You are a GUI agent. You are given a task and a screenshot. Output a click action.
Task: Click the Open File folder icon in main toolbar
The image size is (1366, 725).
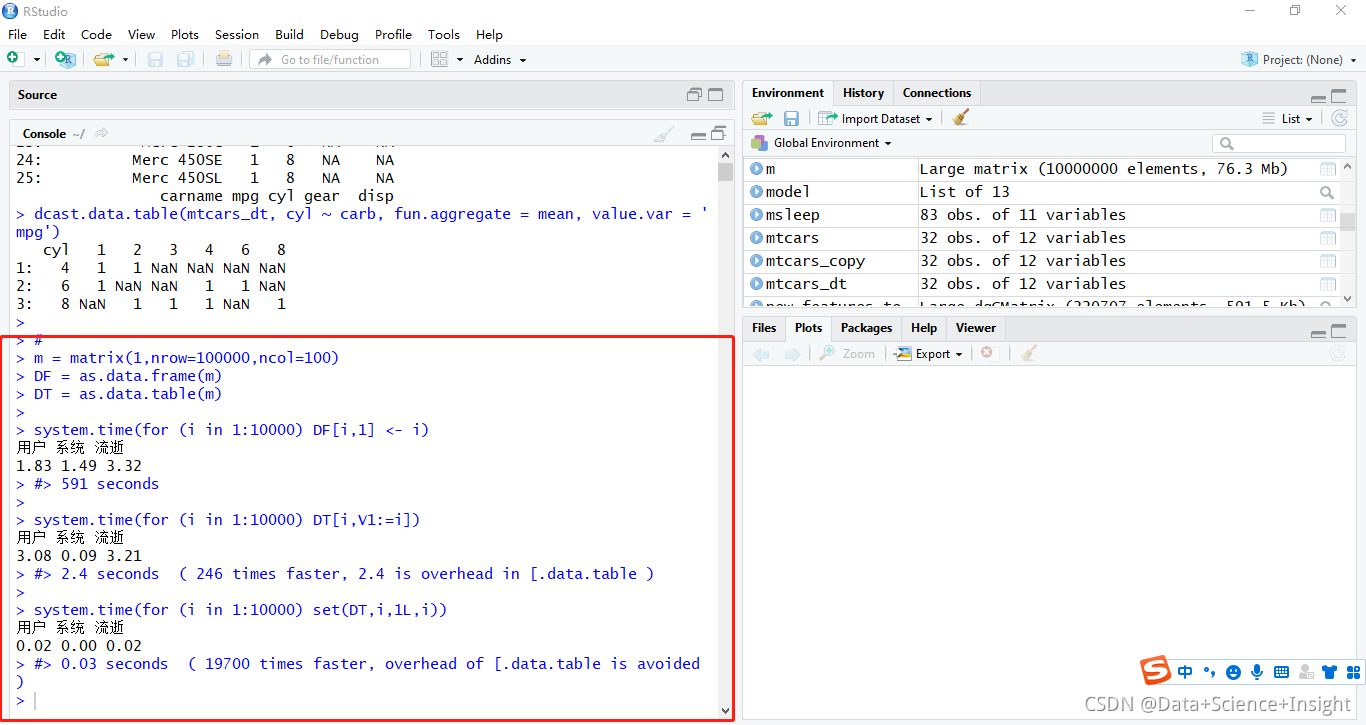pos(103,60)
